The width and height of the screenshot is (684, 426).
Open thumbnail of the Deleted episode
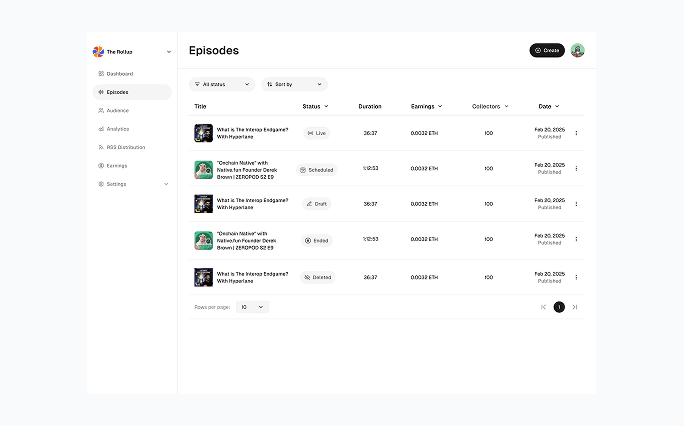[203, 277]
